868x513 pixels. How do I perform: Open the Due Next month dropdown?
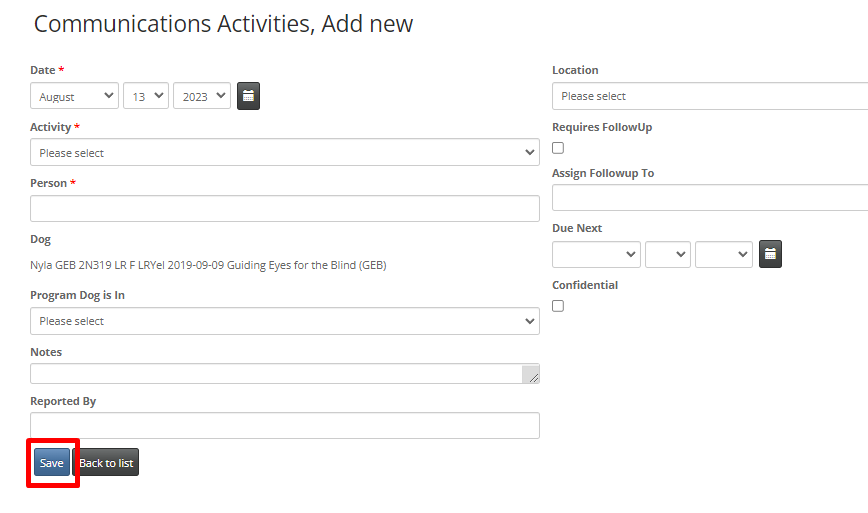pyautogui.click(x=596, y=255)
